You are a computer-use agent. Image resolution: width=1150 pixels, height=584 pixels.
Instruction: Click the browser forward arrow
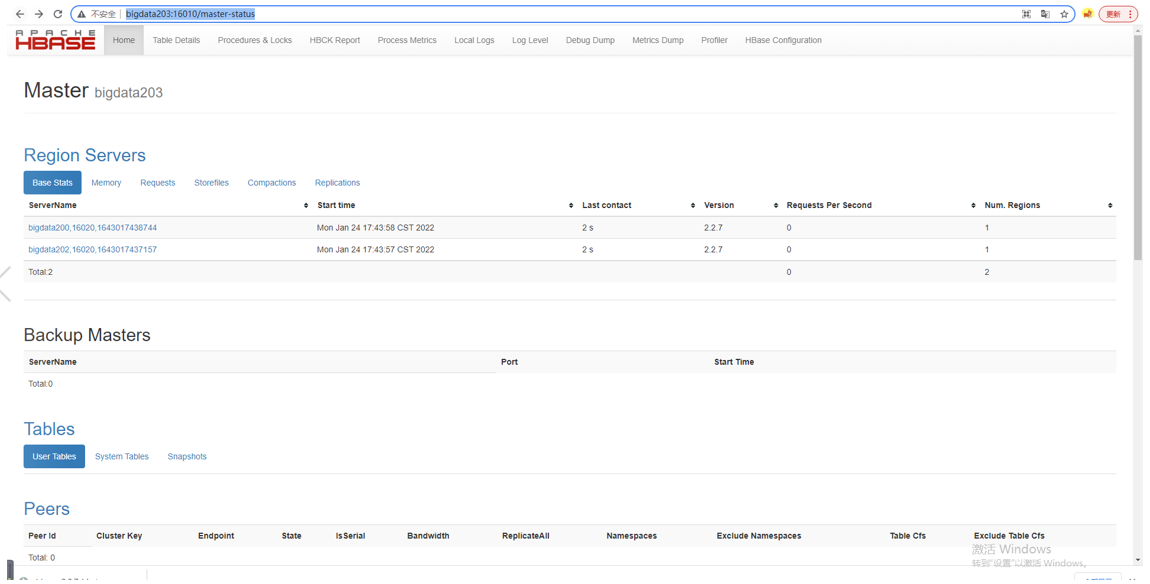point(39,14)
